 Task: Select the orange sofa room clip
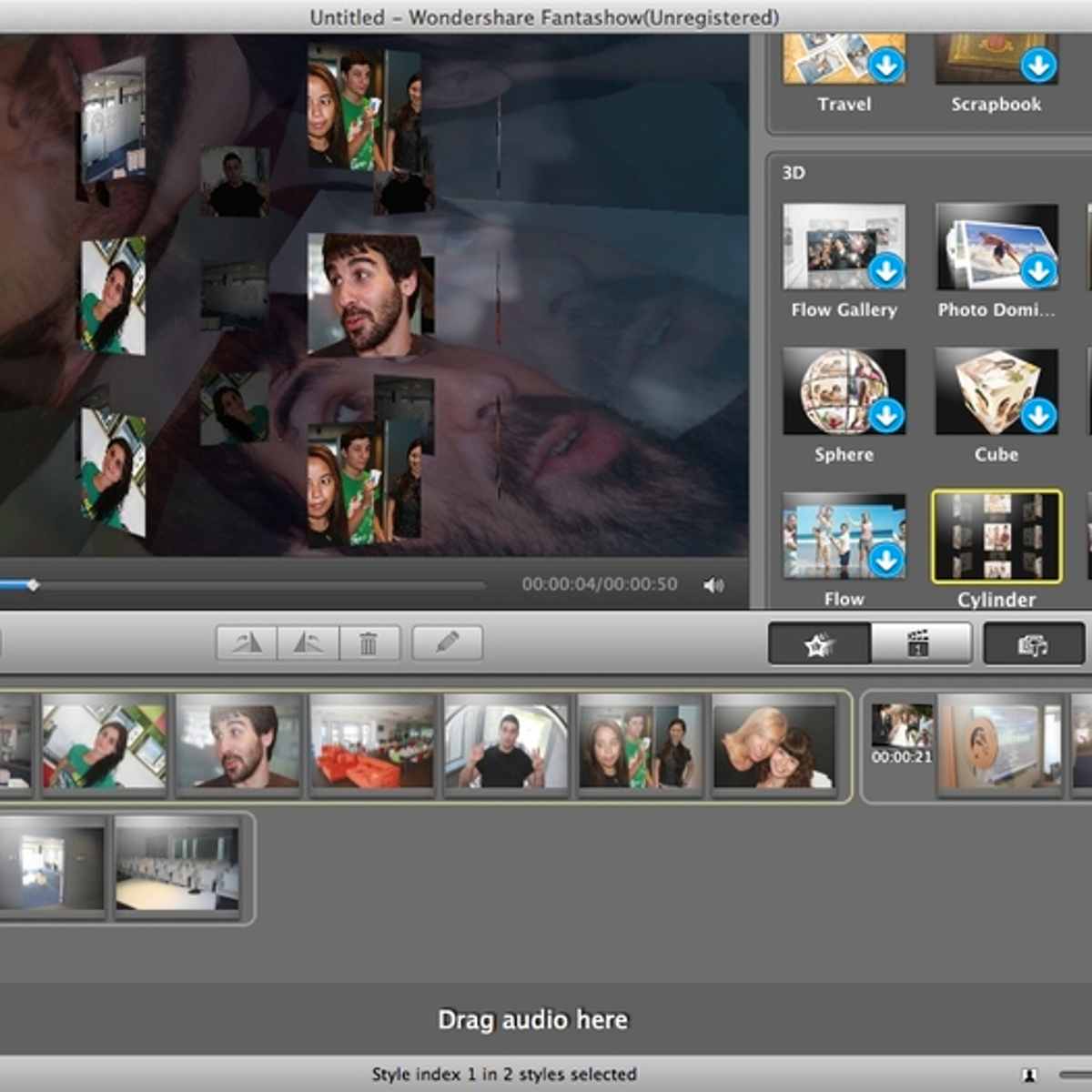tap(372, 744)
